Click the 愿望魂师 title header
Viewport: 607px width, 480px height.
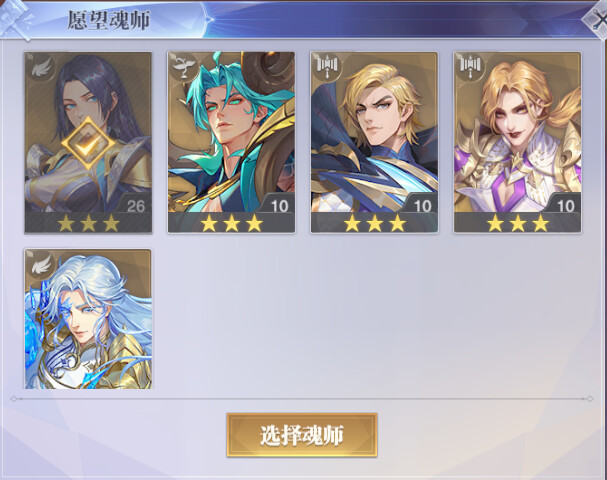coord(109,21)
